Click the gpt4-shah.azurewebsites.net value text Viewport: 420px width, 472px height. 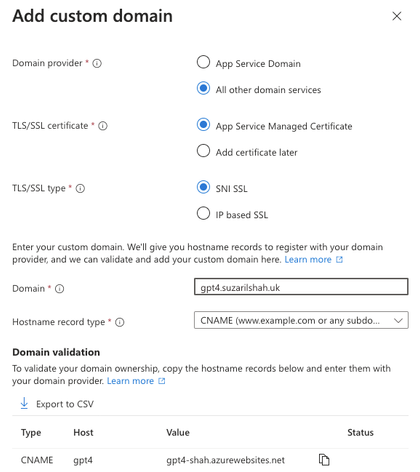click(226, 460)
